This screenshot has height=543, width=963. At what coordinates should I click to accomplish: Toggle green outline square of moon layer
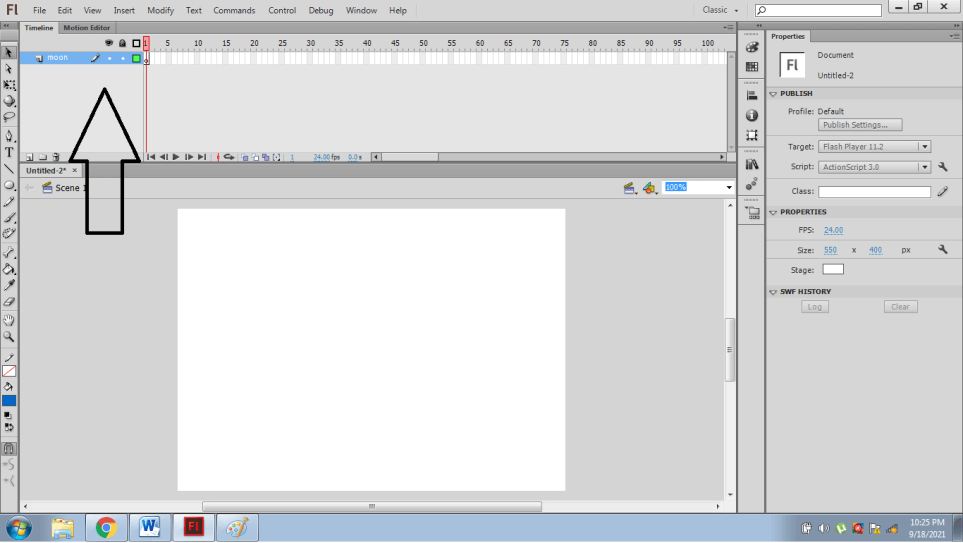(x=136, y=58)
